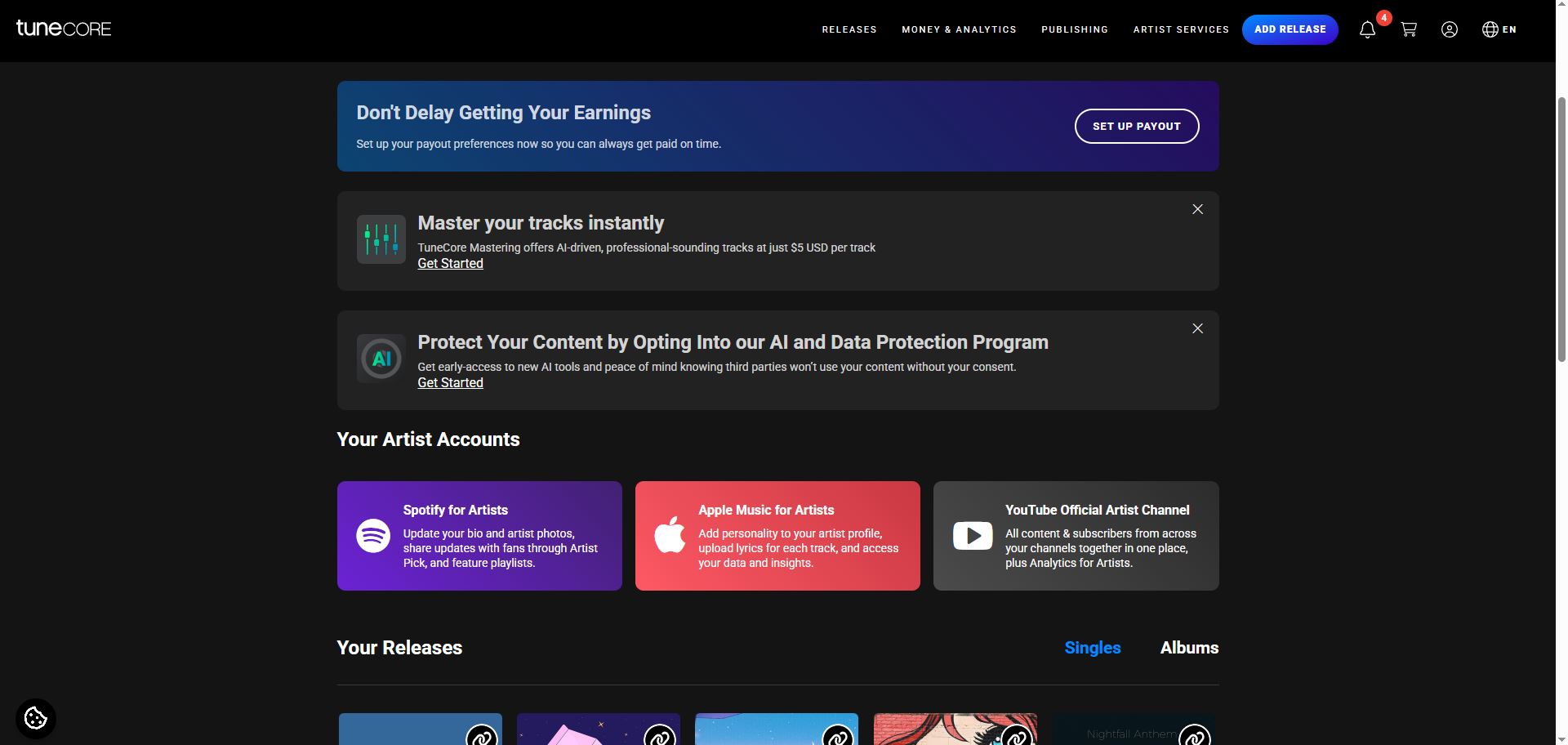Image resolution: width=1568 pixels, height=745 pixels.
Task: Click the TuneCore logo
Action: click(x=64, y=29)
